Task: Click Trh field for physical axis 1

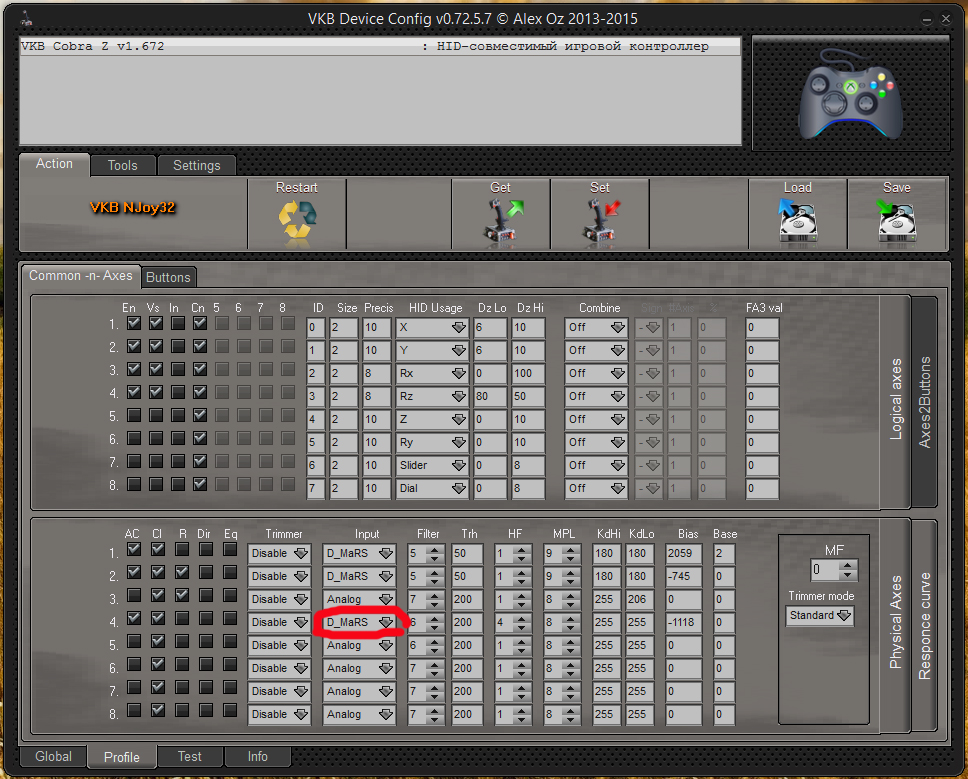Action: 467,553
